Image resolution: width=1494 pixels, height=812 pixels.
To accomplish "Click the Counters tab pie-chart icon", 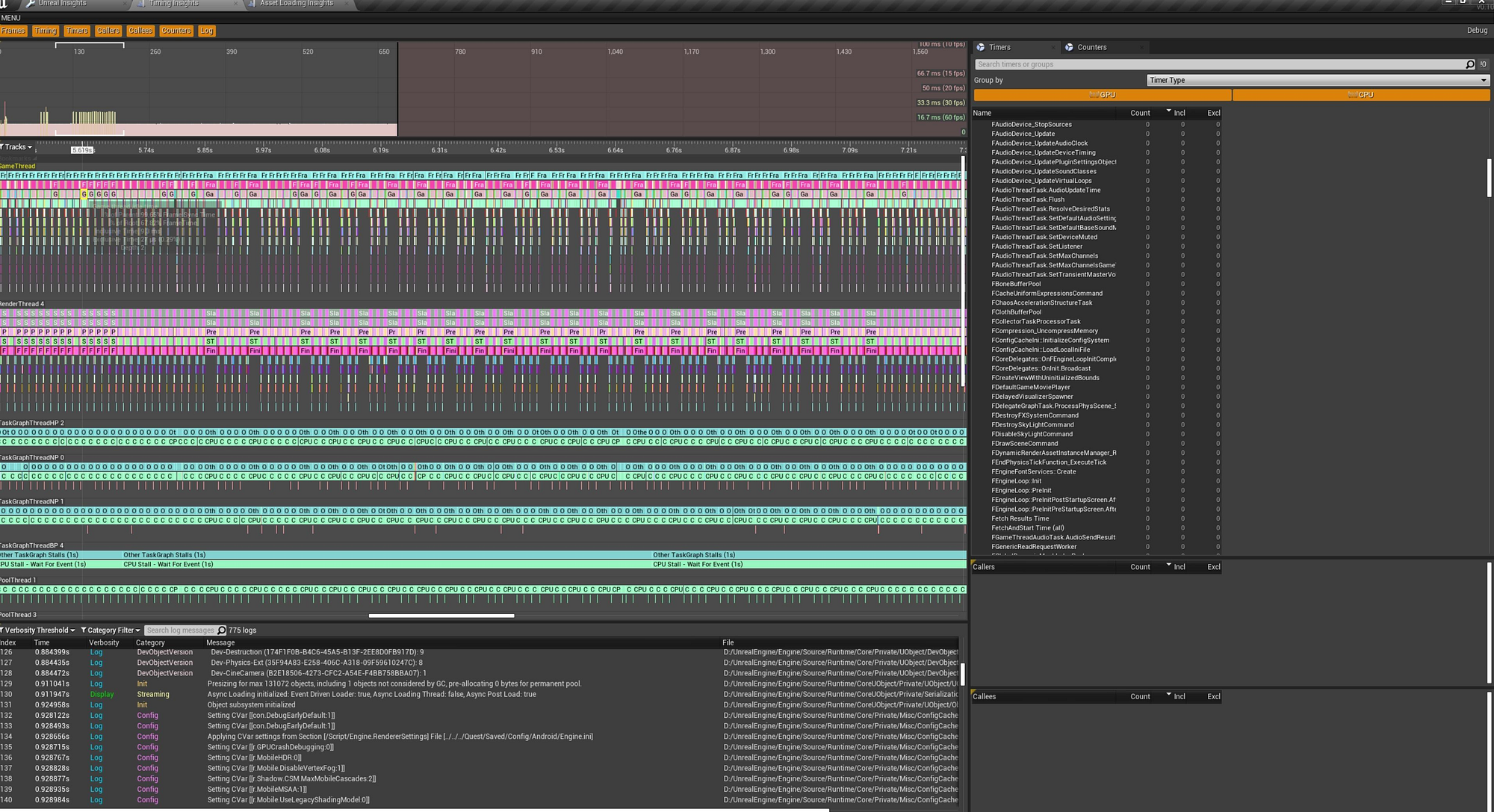I will click(1069, 47).
